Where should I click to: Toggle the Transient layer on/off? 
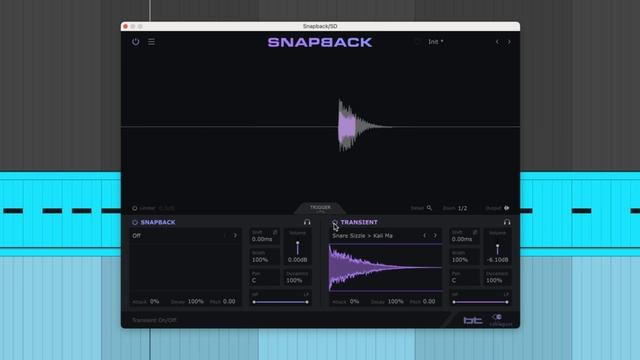[x=335, y=222]
